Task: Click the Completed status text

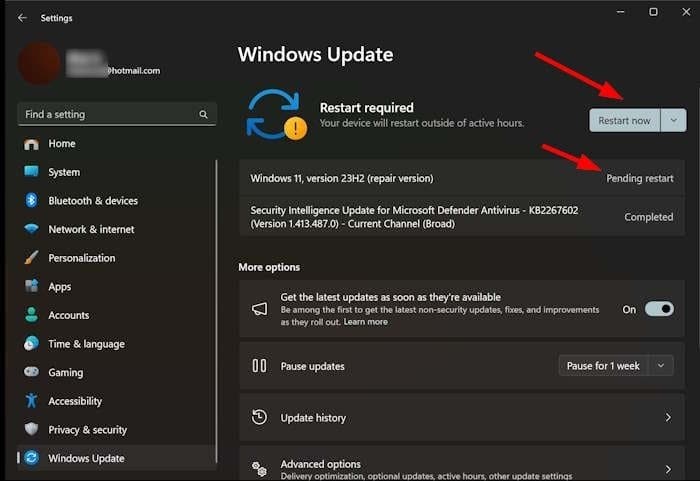Action: click(648, 217)
